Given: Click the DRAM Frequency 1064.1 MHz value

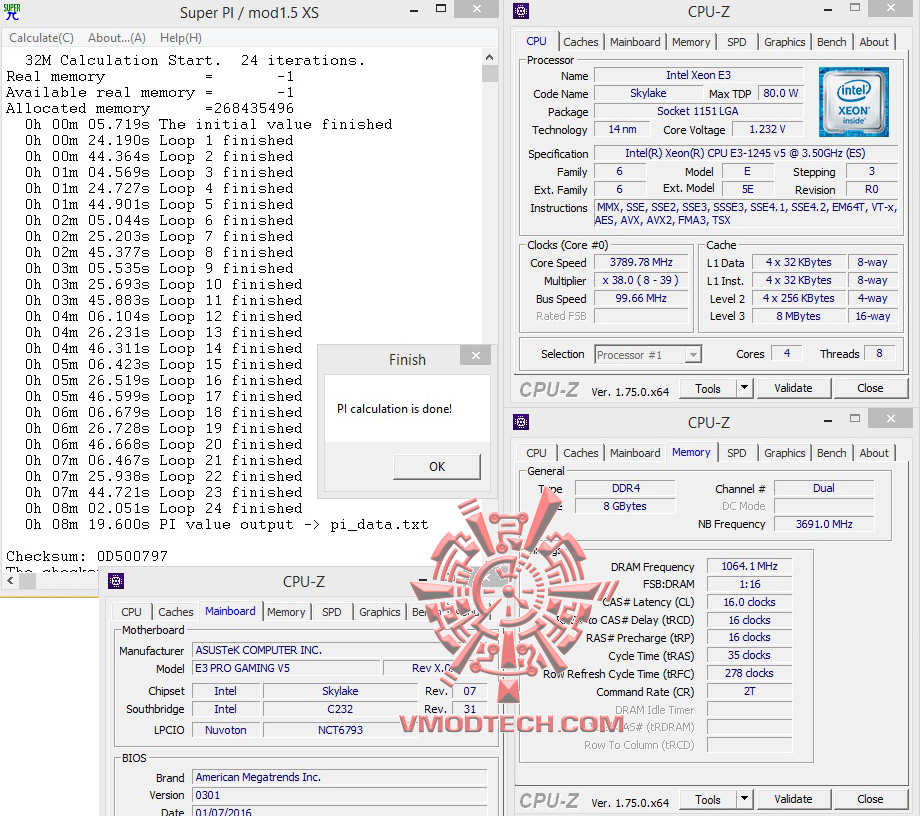Looking at the screenshot, I should 749,566.
